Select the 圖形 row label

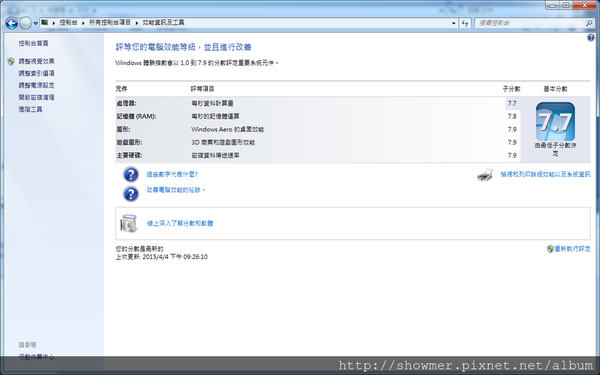(123, 129)
